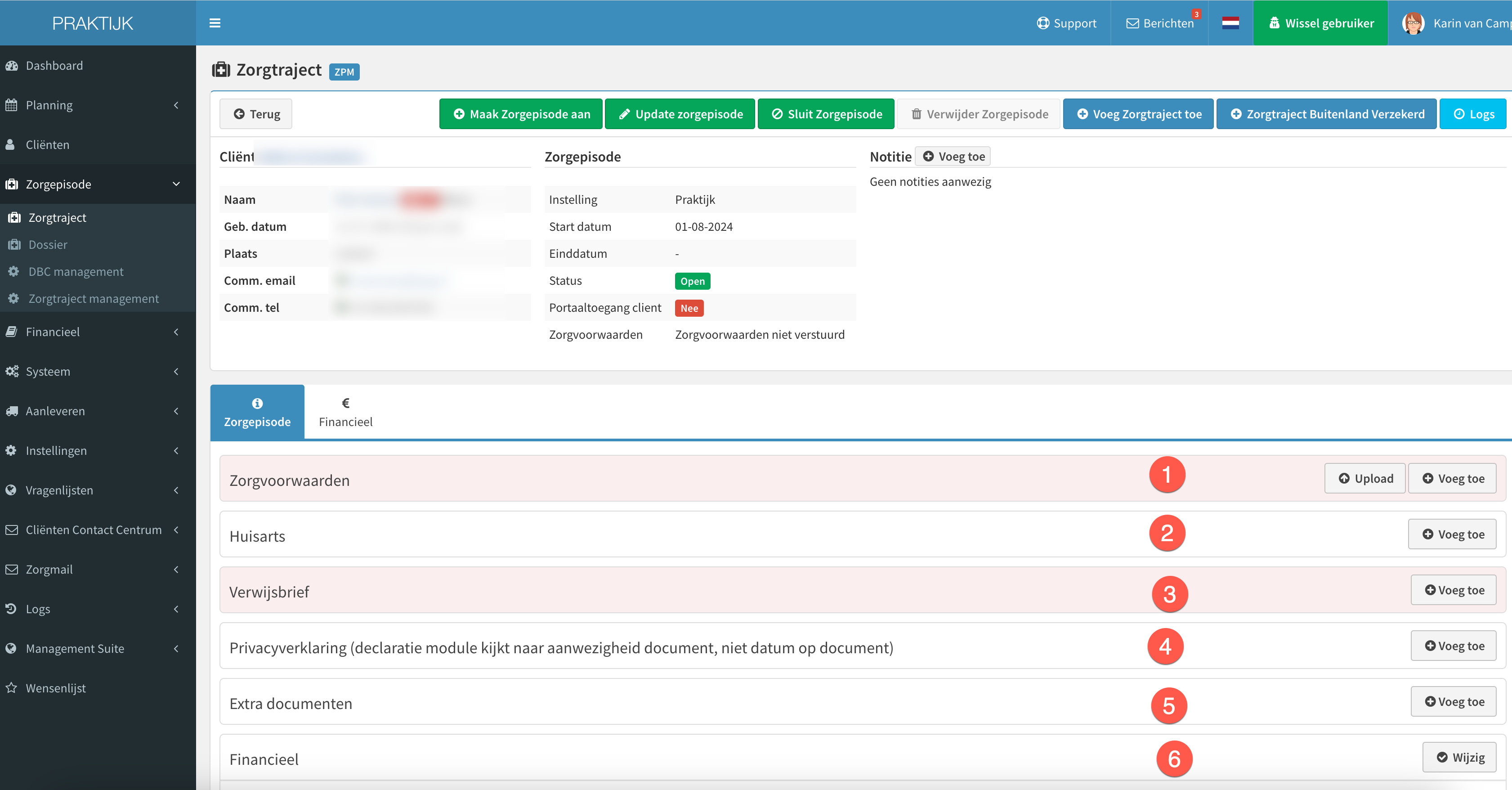Toggle the hamburger sidebar menu icon
Screen dimensions: 1512x790
point(215,23)
